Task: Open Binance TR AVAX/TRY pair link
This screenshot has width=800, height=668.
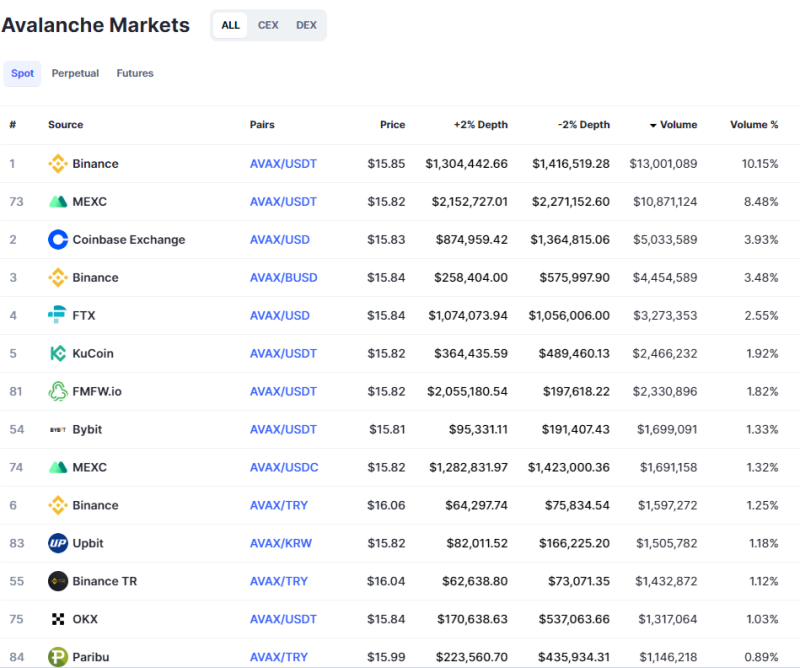Action: 279,581
